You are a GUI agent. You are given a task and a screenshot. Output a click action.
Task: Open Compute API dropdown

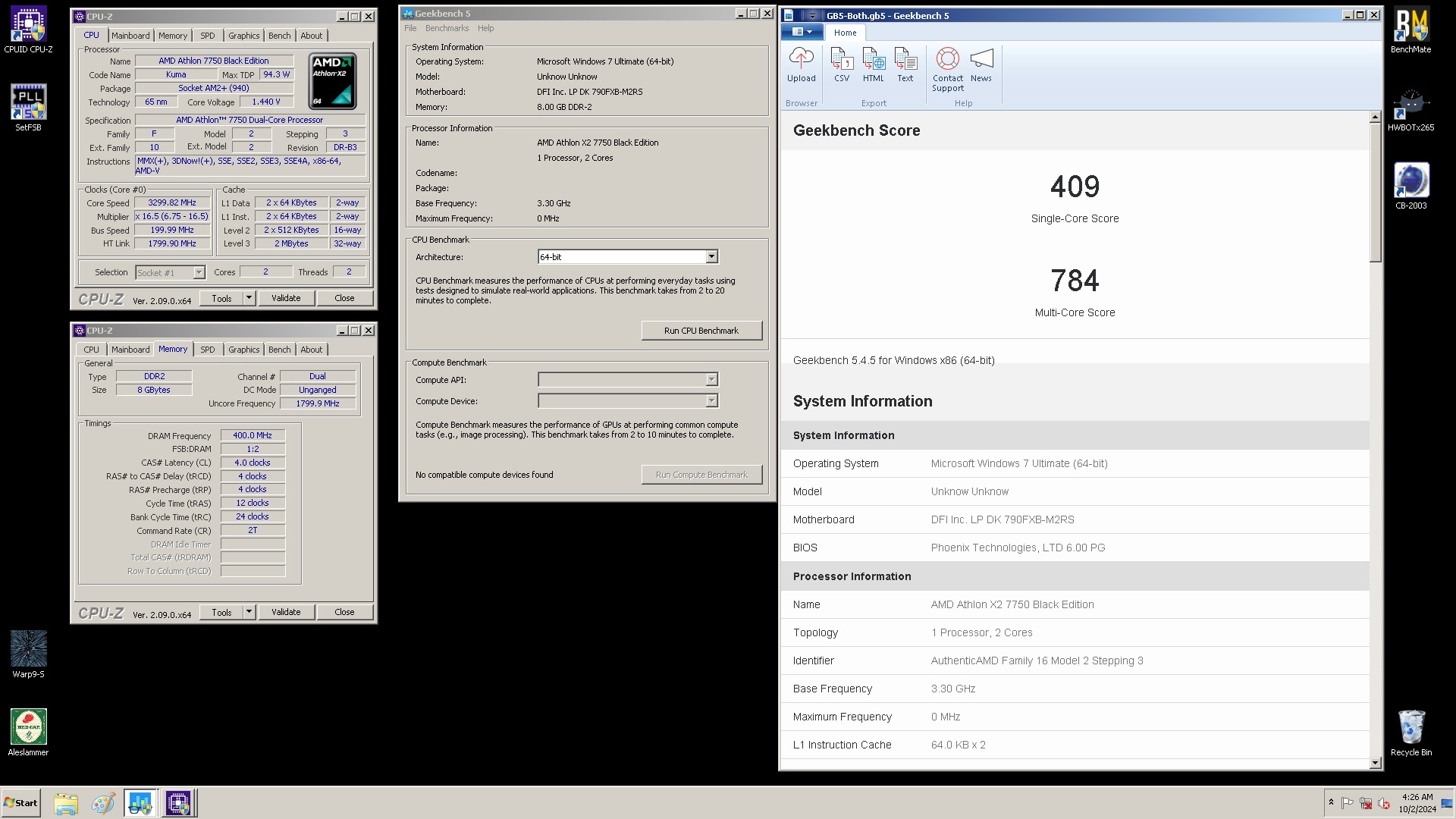[628, 379]
